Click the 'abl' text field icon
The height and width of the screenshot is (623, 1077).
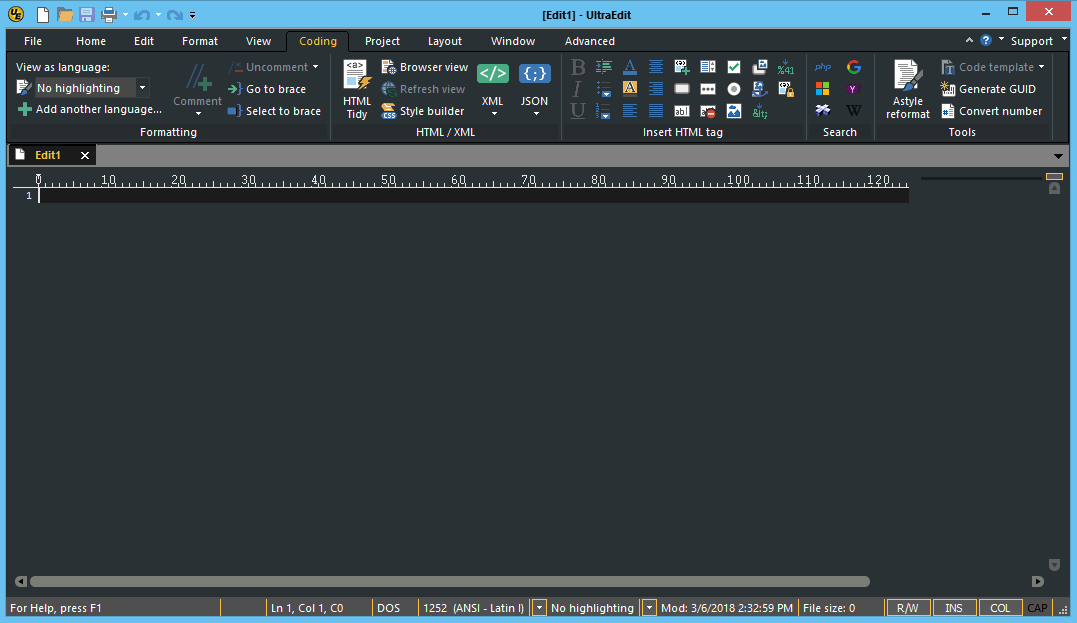pos(681,111)
